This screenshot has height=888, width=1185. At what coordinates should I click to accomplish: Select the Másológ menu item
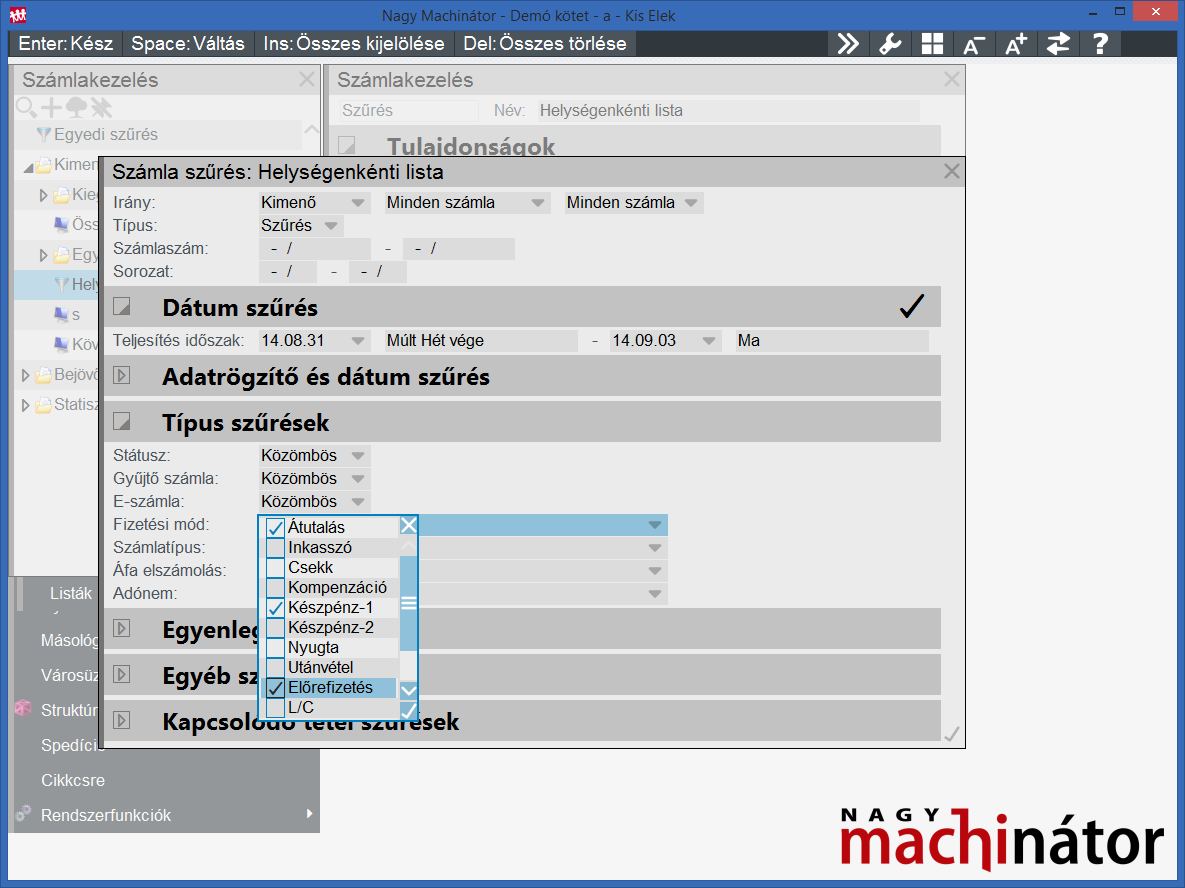[x=70, y=640]
